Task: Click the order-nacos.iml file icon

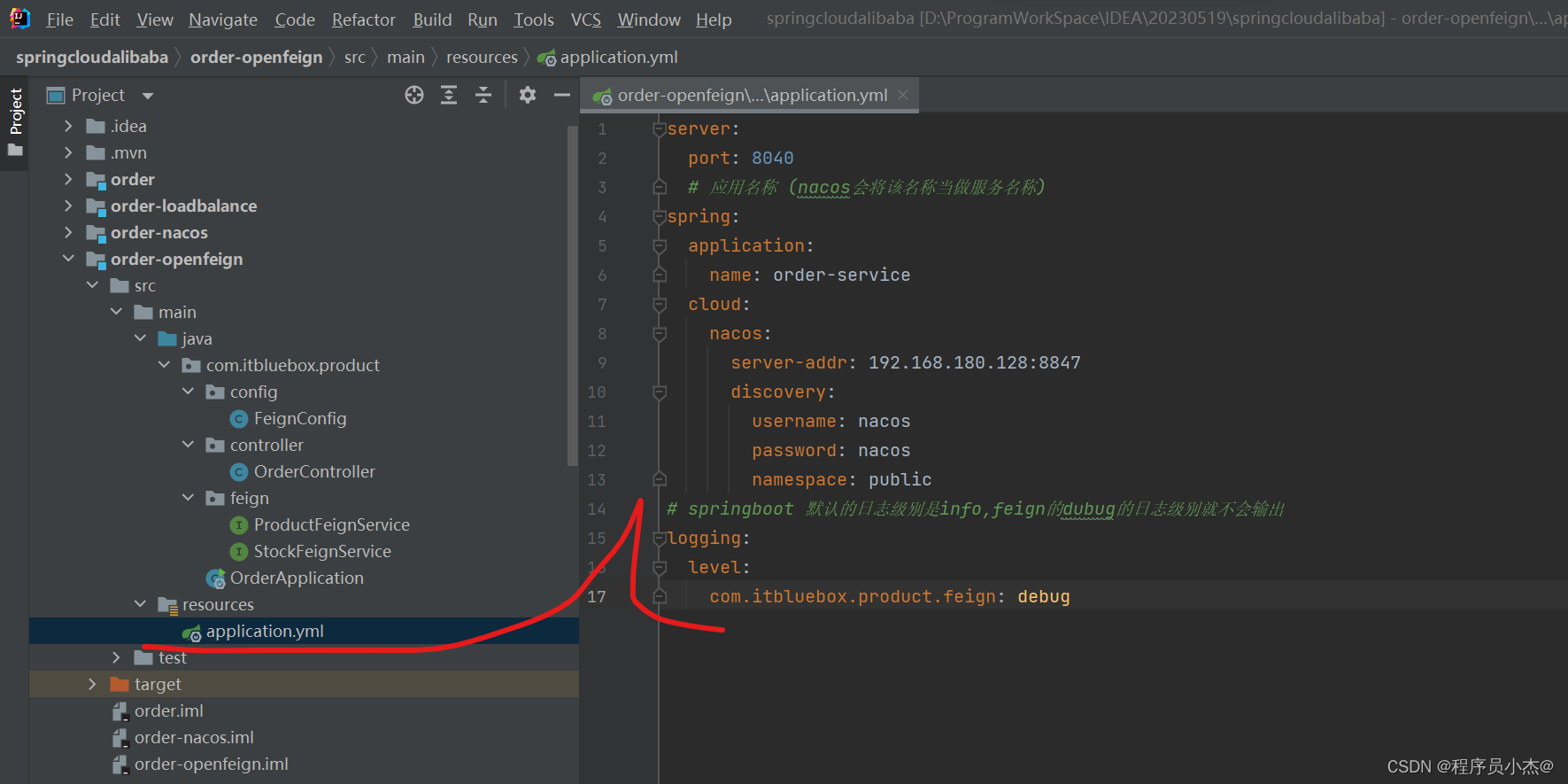Action: tap(120, 738)
